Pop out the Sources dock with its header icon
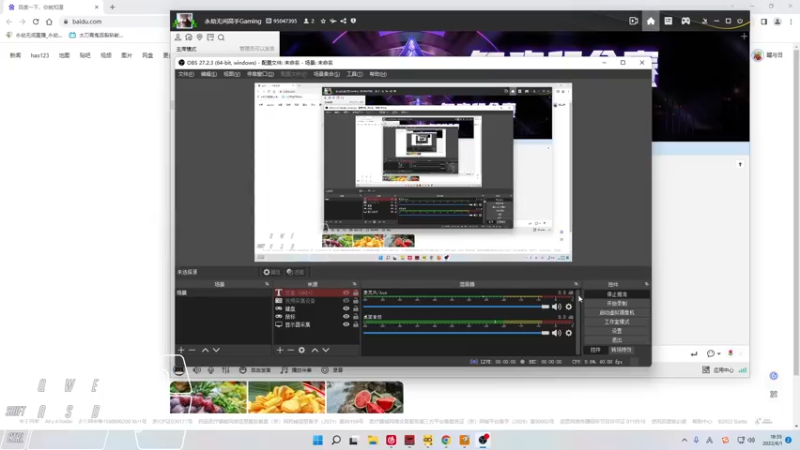Image resolution: width=800 pixels, height=450 pixels. [355, 284]
